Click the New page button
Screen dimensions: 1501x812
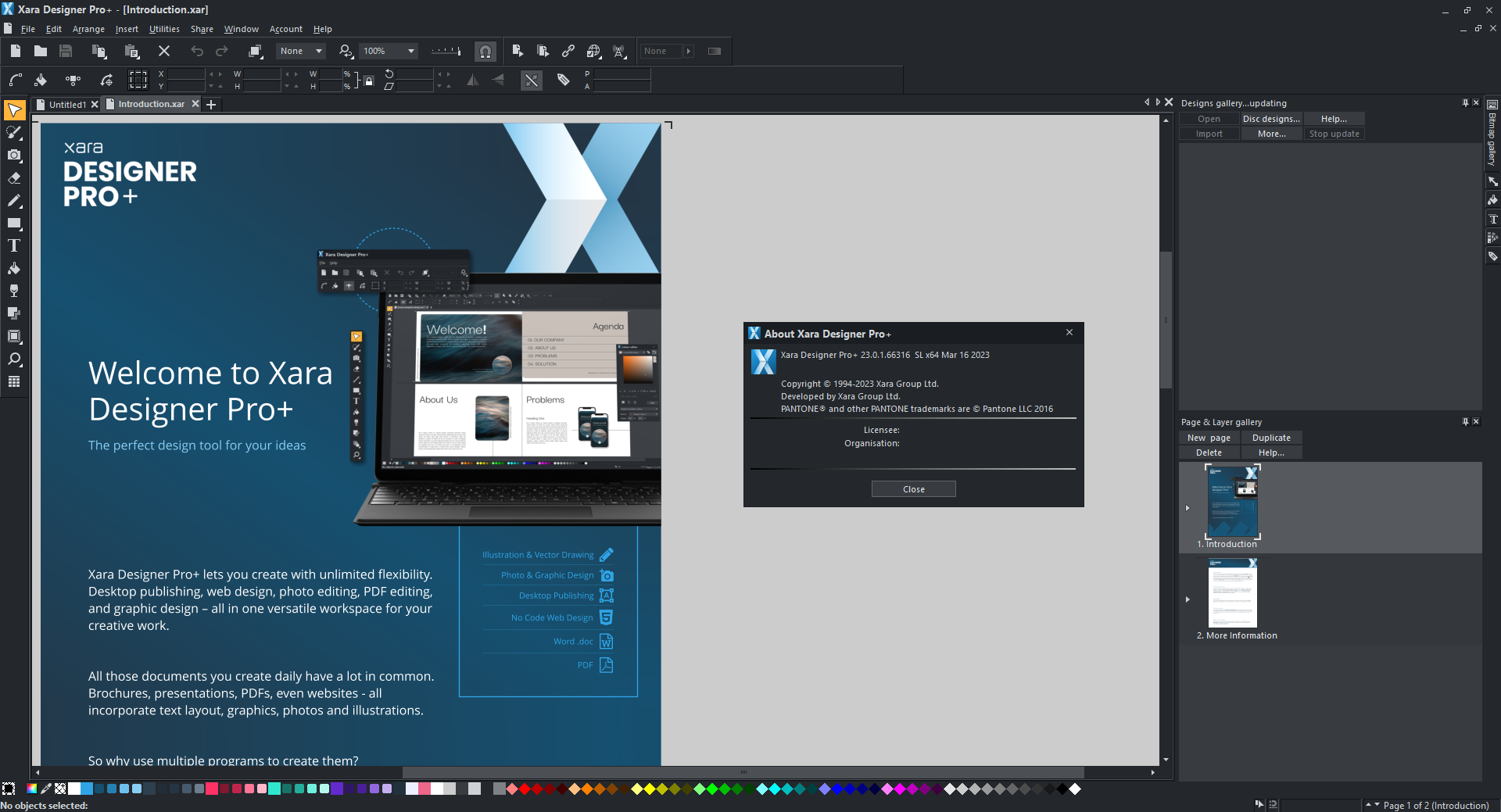1209,438
